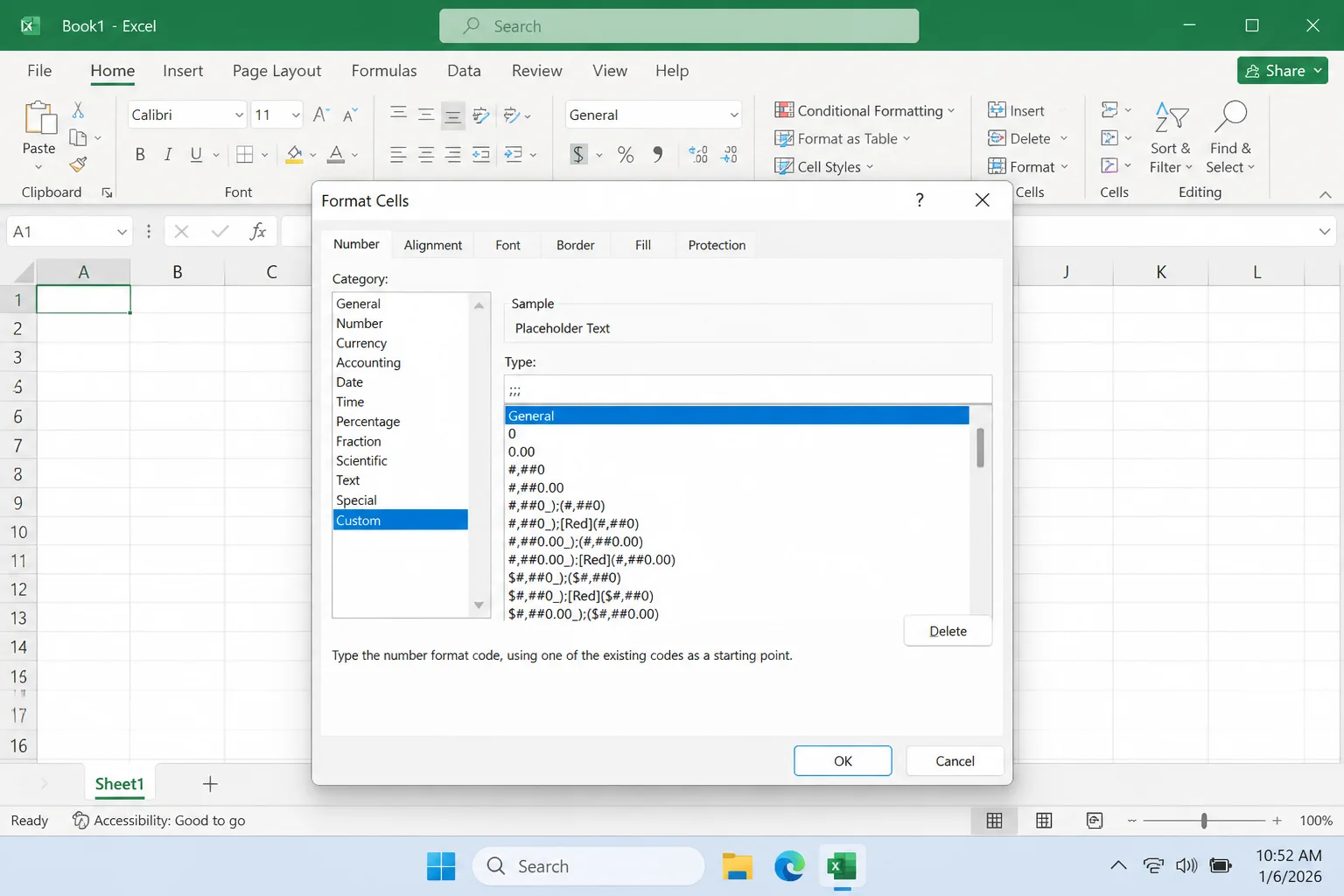Viewport: 1344px width, 896px height.
Task: Toggle Underline formatting
Action: tap(196, 155)
